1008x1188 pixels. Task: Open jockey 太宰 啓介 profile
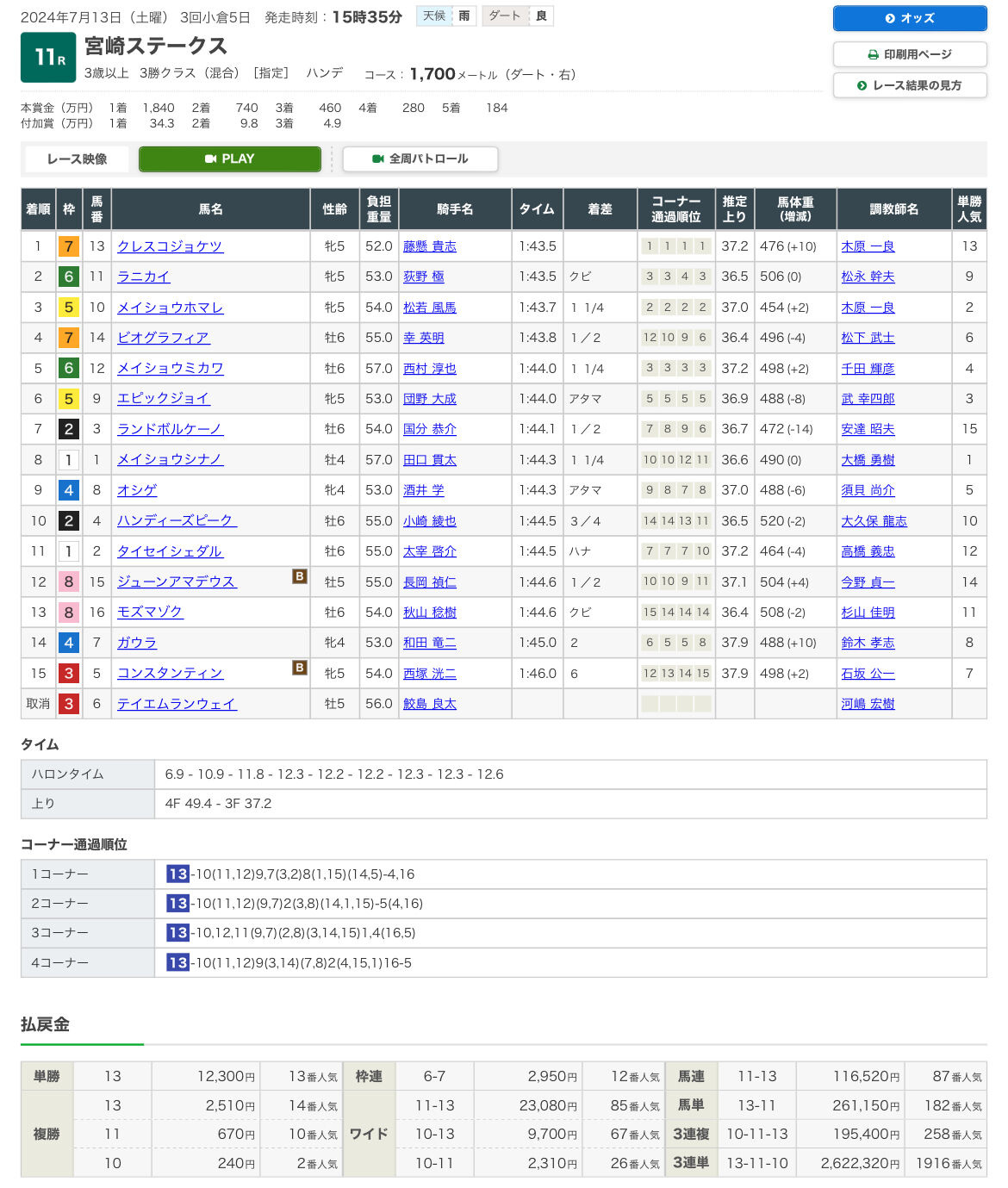coord(430,551)
